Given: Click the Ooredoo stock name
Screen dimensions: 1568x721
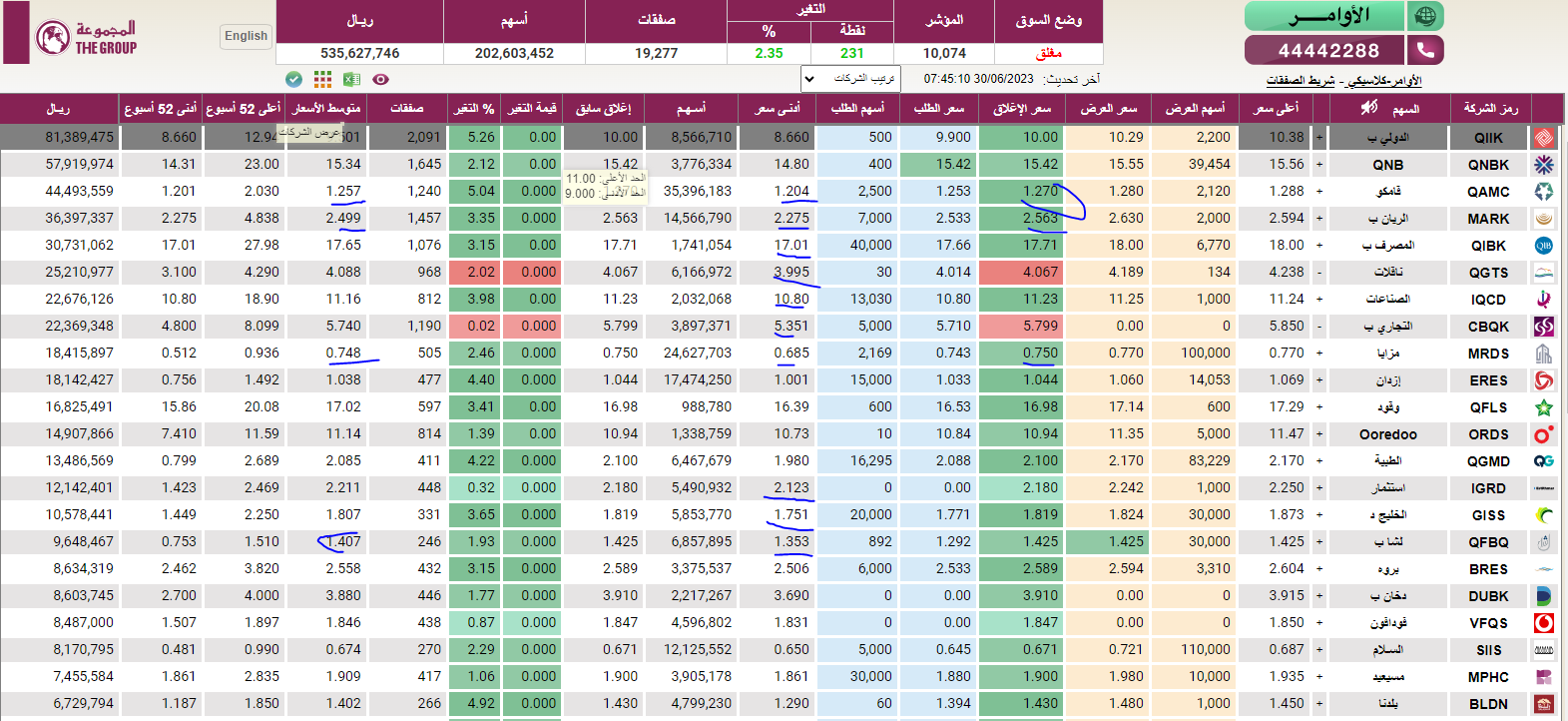Looking at the screenshot, I should [1387, 434].
